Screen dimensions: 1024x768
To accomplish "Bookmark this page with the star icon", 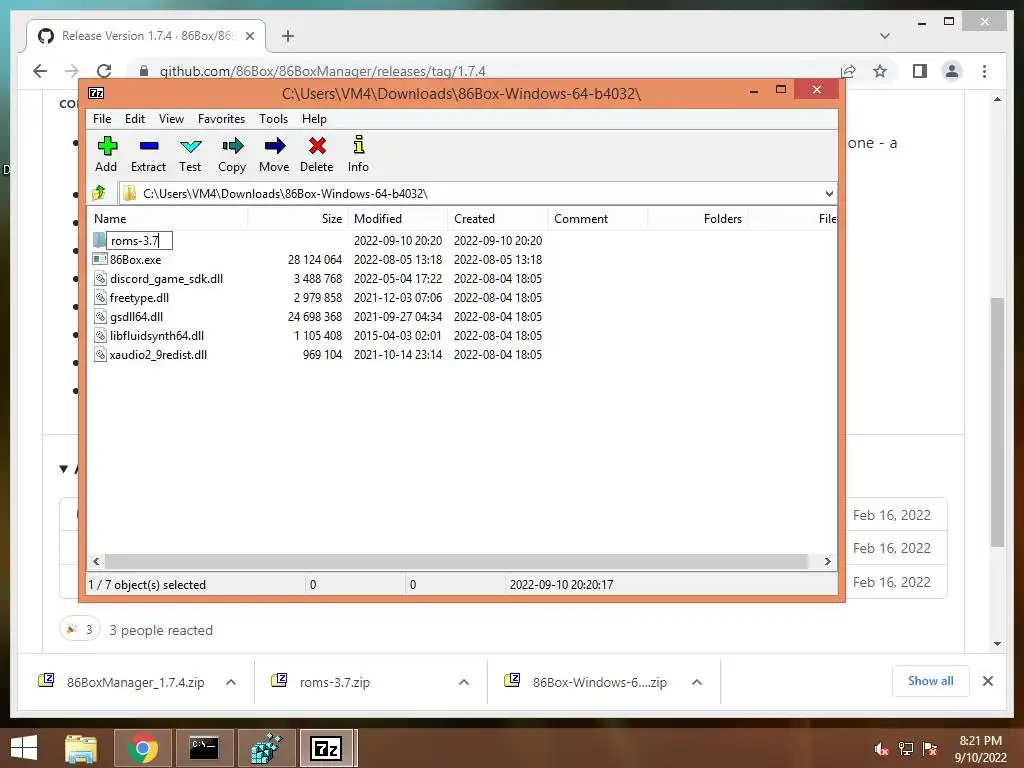I will (x=880, y=71).
